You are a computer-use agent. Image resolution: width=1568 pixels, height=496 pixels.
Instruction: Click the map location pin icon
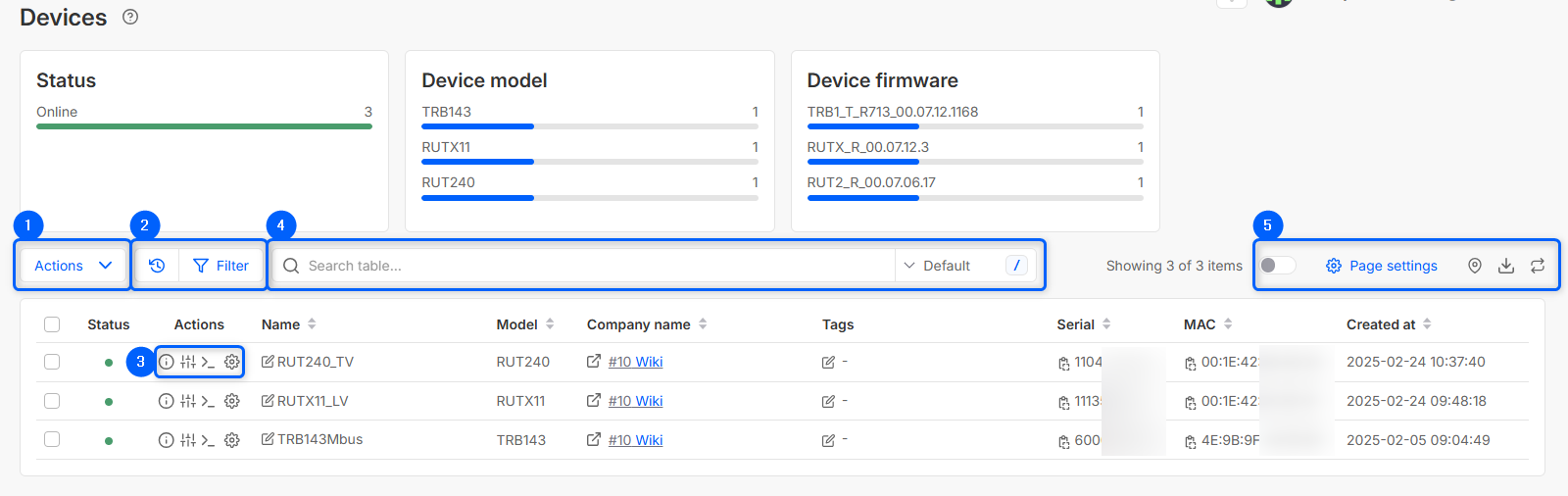click(x=1474, y=266)
